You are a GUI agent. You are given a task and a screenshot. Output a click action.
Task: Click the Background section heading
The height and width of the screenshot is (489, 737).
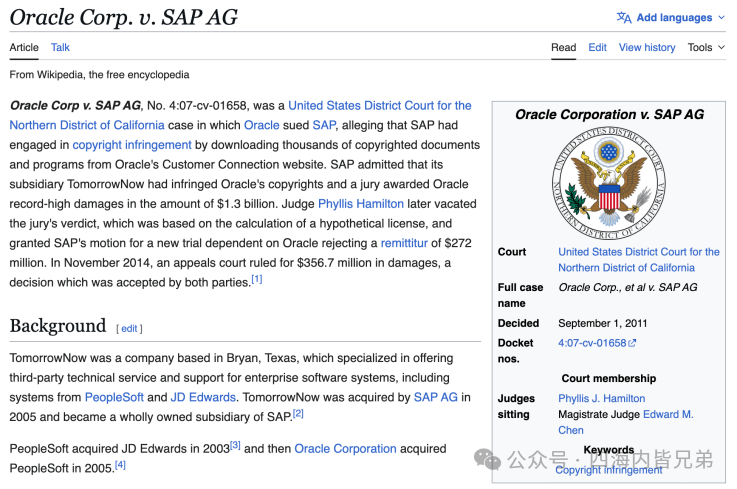[x=58, y=326]
